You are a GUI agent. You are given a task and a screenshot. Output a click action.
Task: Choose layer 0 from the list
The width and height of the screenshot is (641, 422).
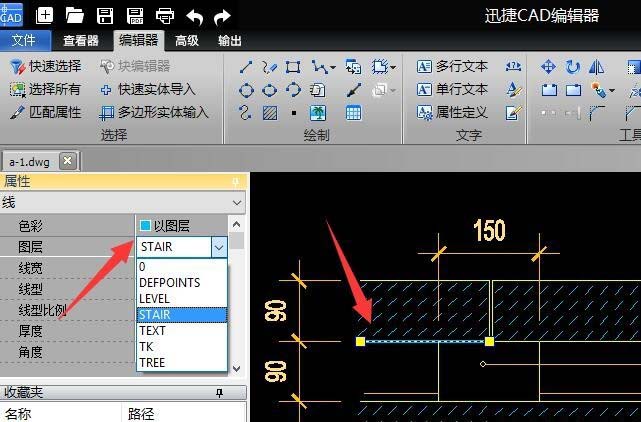coord(182,267)
